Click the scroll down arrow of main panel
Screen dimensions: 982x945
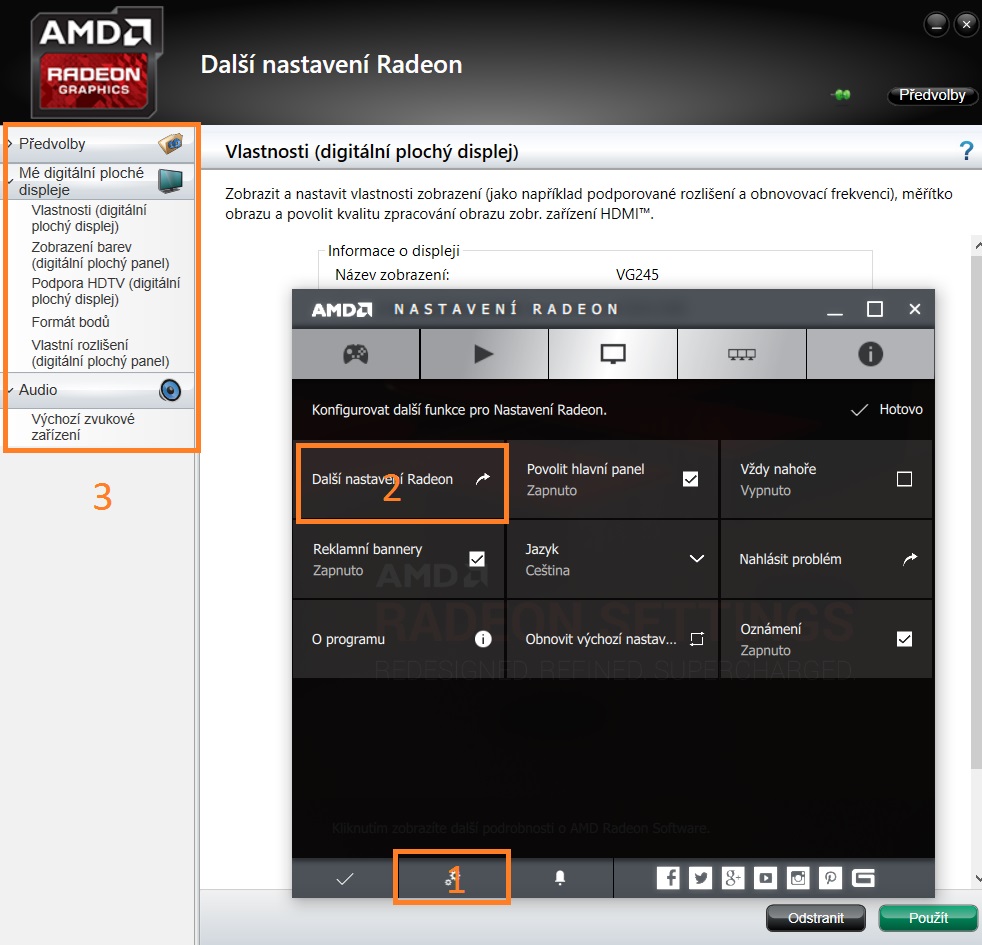pyautogui.click(x=977, y=878)
